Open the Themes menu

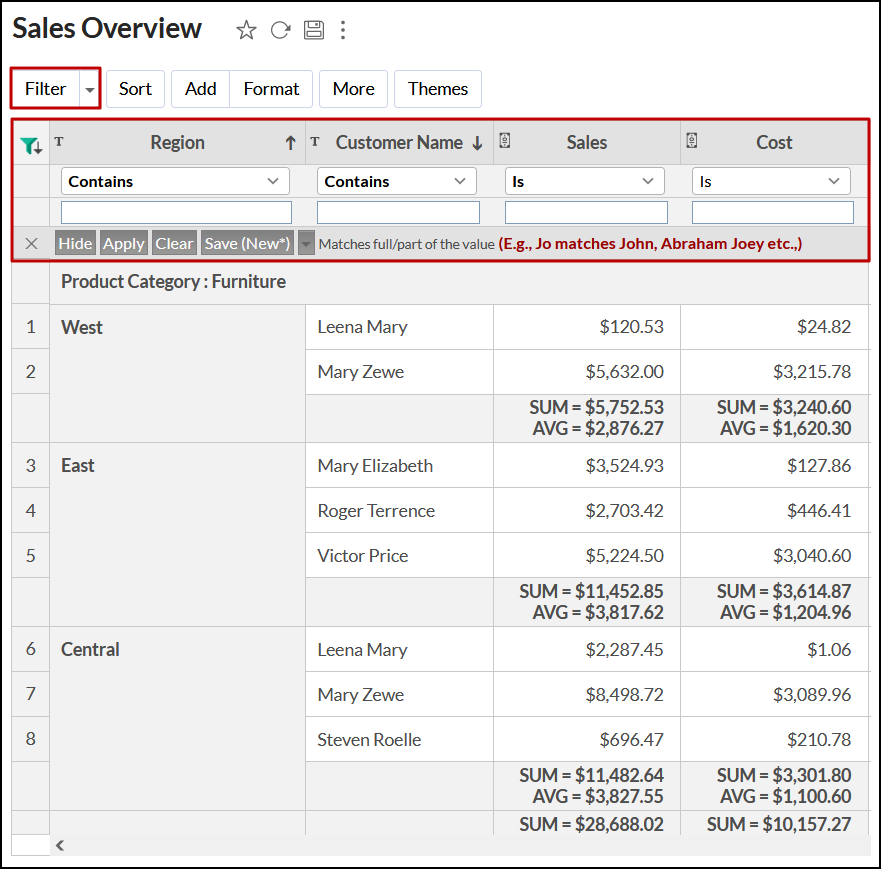click(438, 89)
